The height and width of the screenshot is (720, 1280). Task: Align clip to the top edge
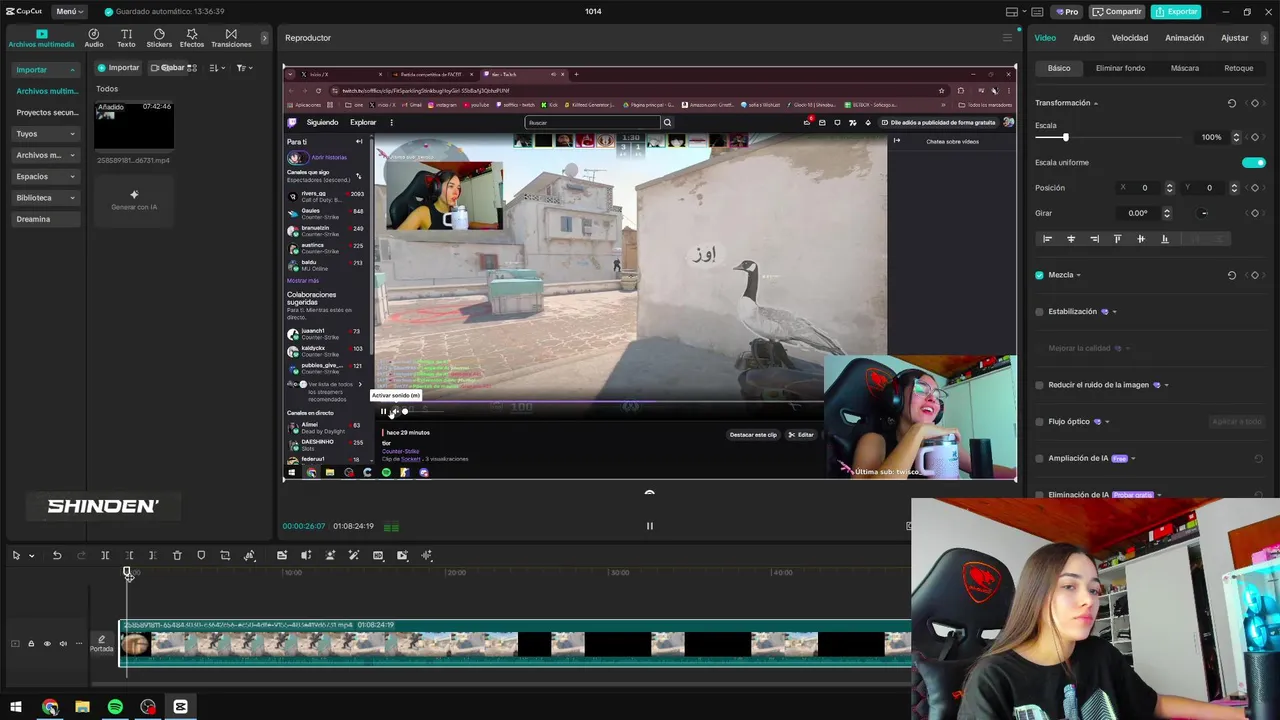pos(1118,239)
